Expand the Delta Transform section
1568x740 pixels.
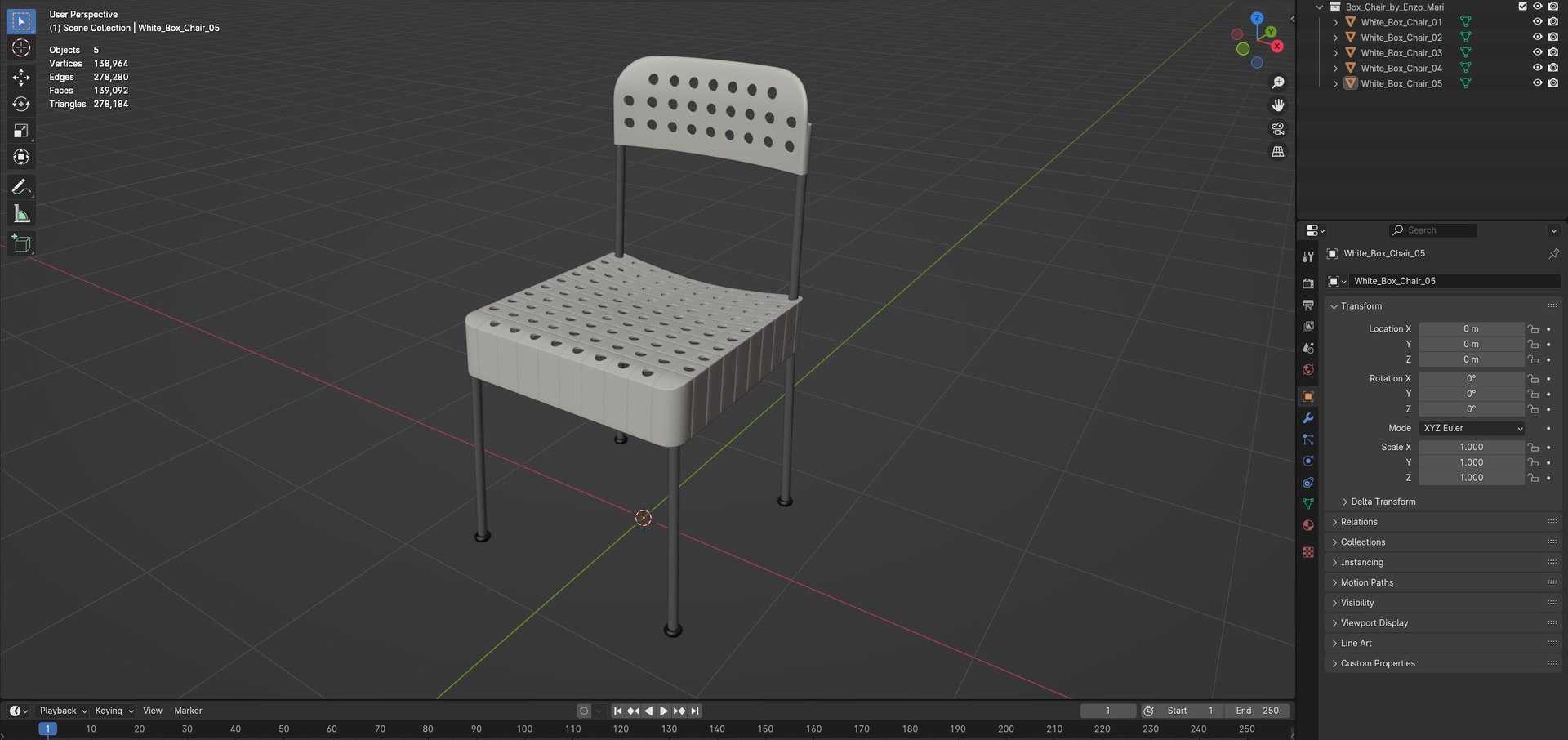pos(1383,502)
